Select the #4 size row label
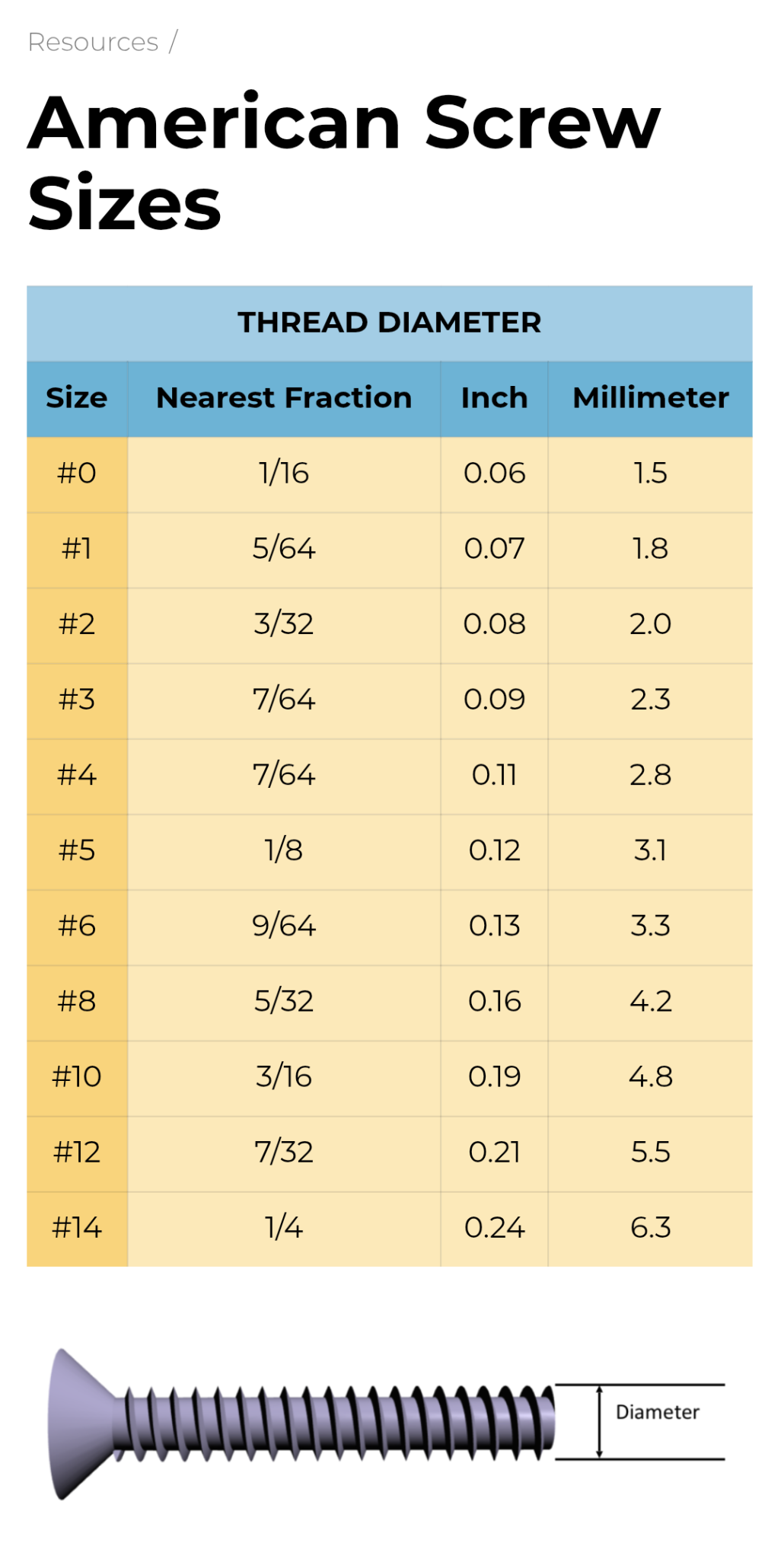784x1559 pixels. click(77, 775)
